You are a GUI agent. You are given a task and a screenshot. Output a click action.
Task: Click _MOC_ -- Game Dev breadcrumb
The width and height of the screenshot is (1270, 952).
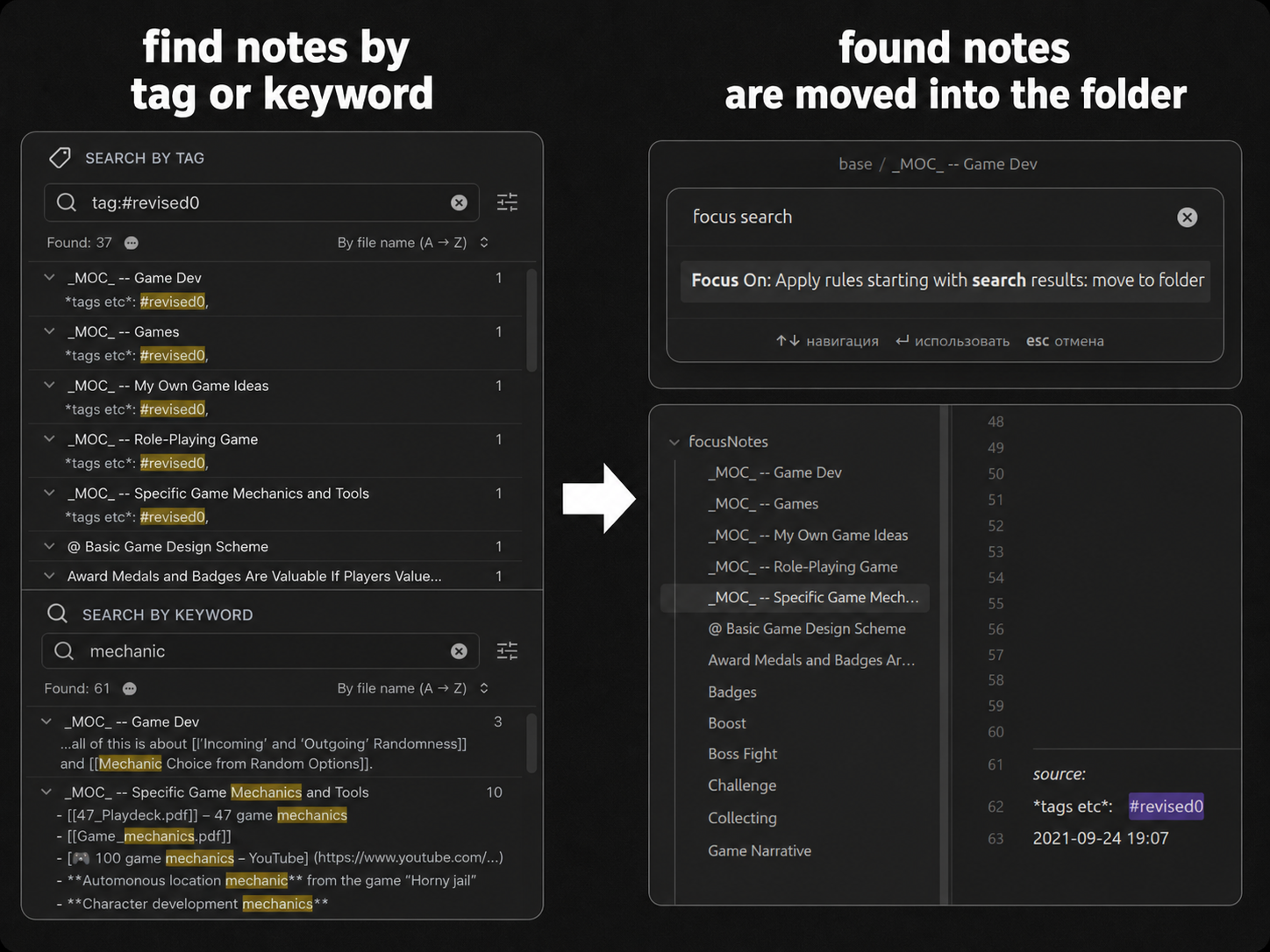pos(964,164)
